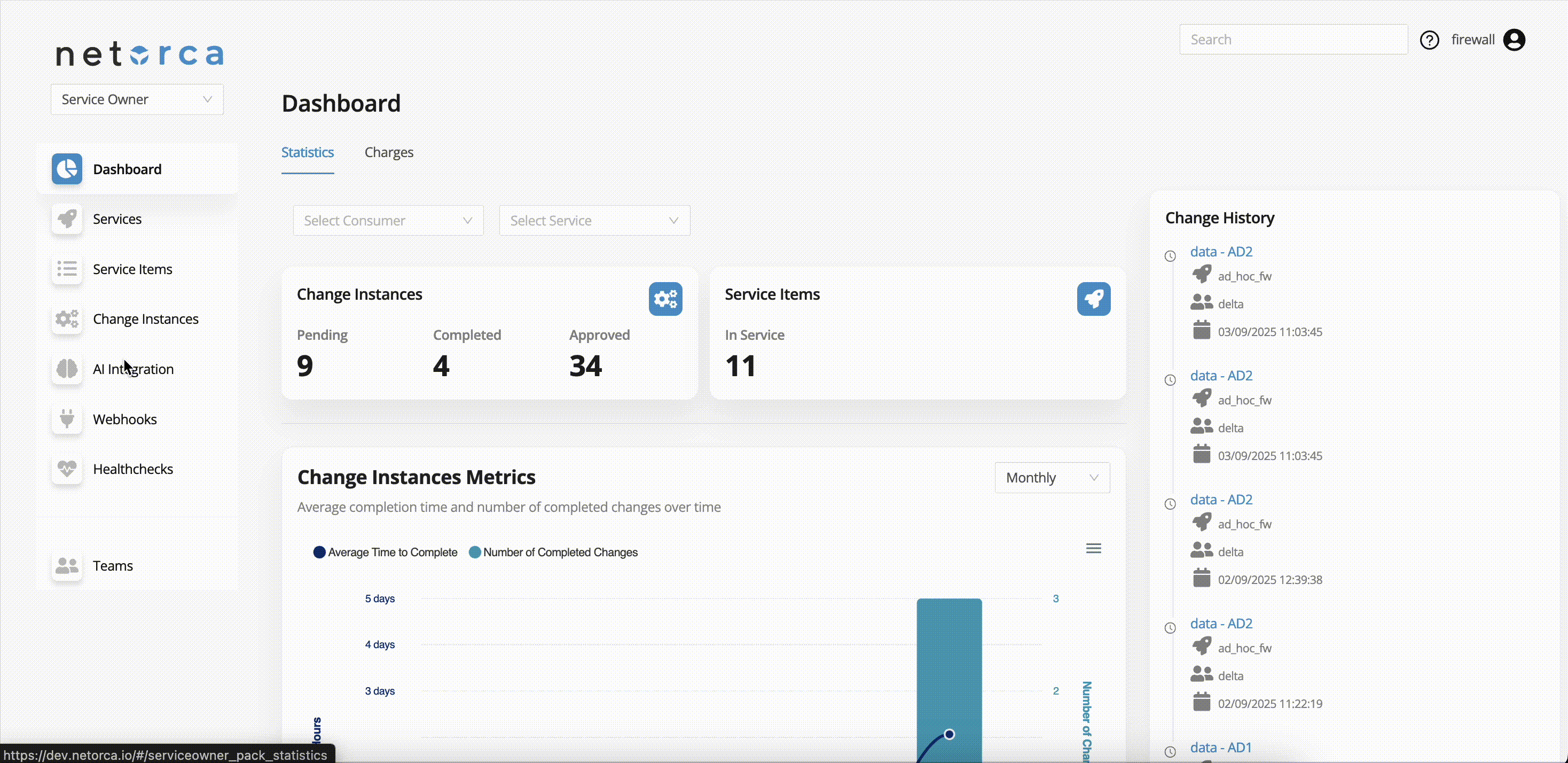Open the firewall user profile avatar
This screenshot has height=763, width=1568.
(1514, 40)
